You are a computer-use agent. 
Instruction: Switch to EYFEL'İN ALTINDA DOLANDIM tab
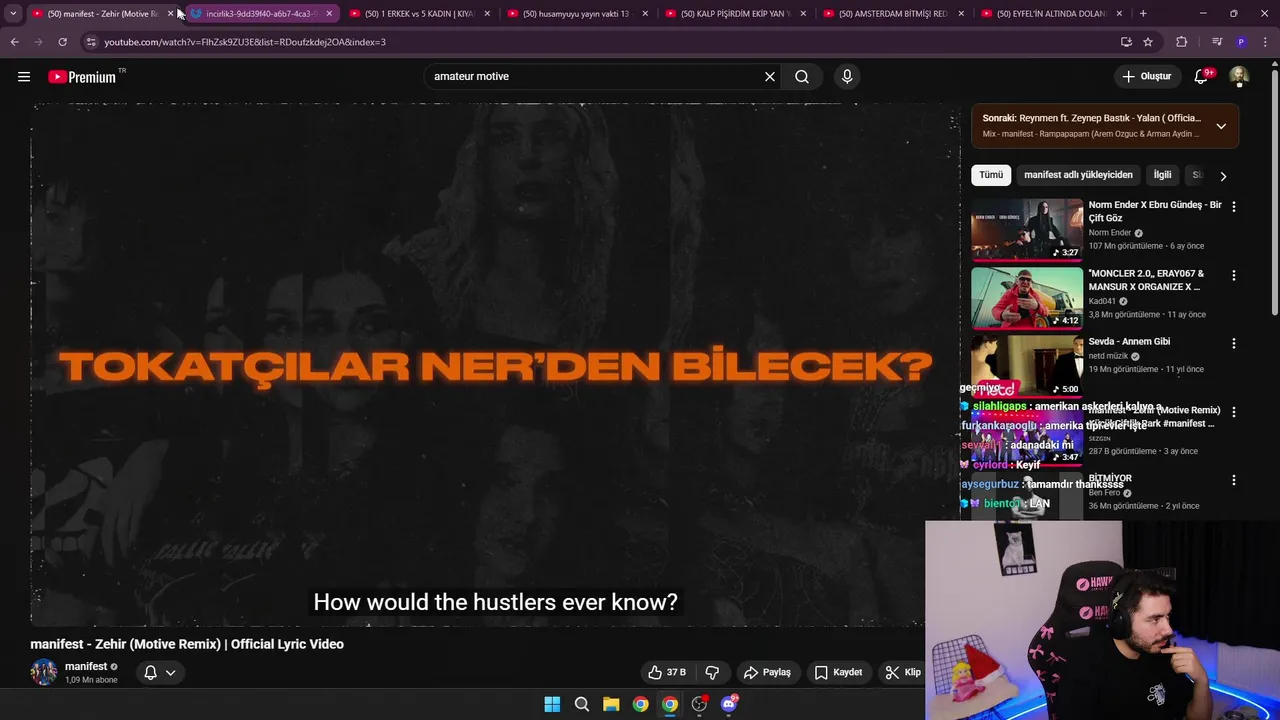(x=1051, y=14)
